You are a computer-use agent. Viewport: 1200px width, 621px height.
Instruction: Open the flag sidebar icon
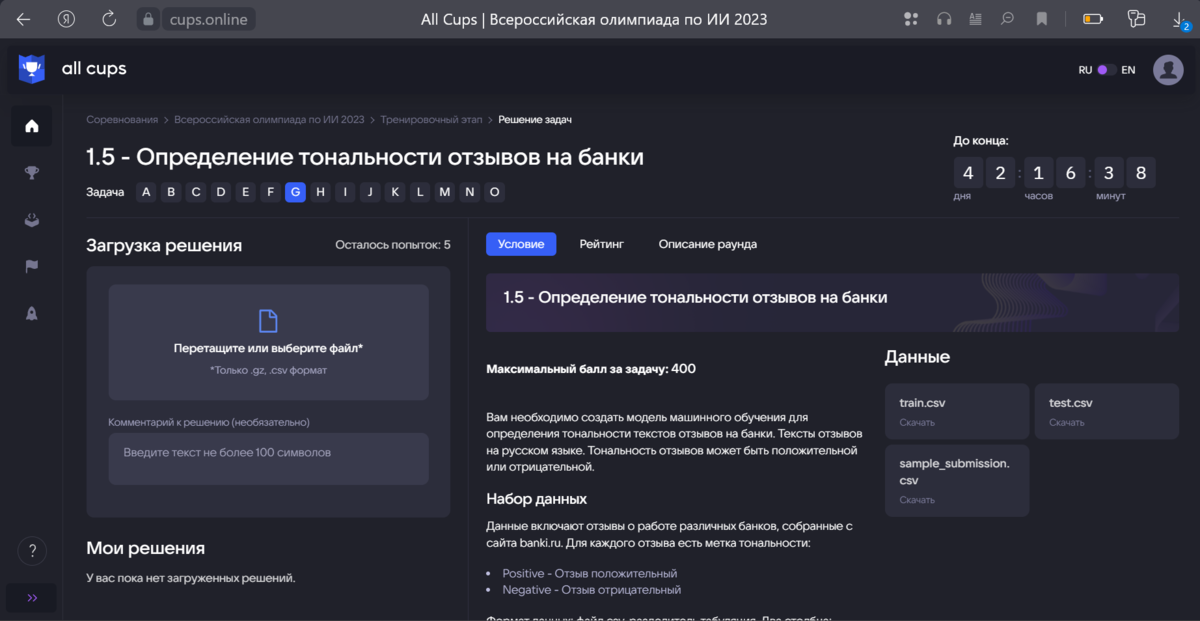32,267
